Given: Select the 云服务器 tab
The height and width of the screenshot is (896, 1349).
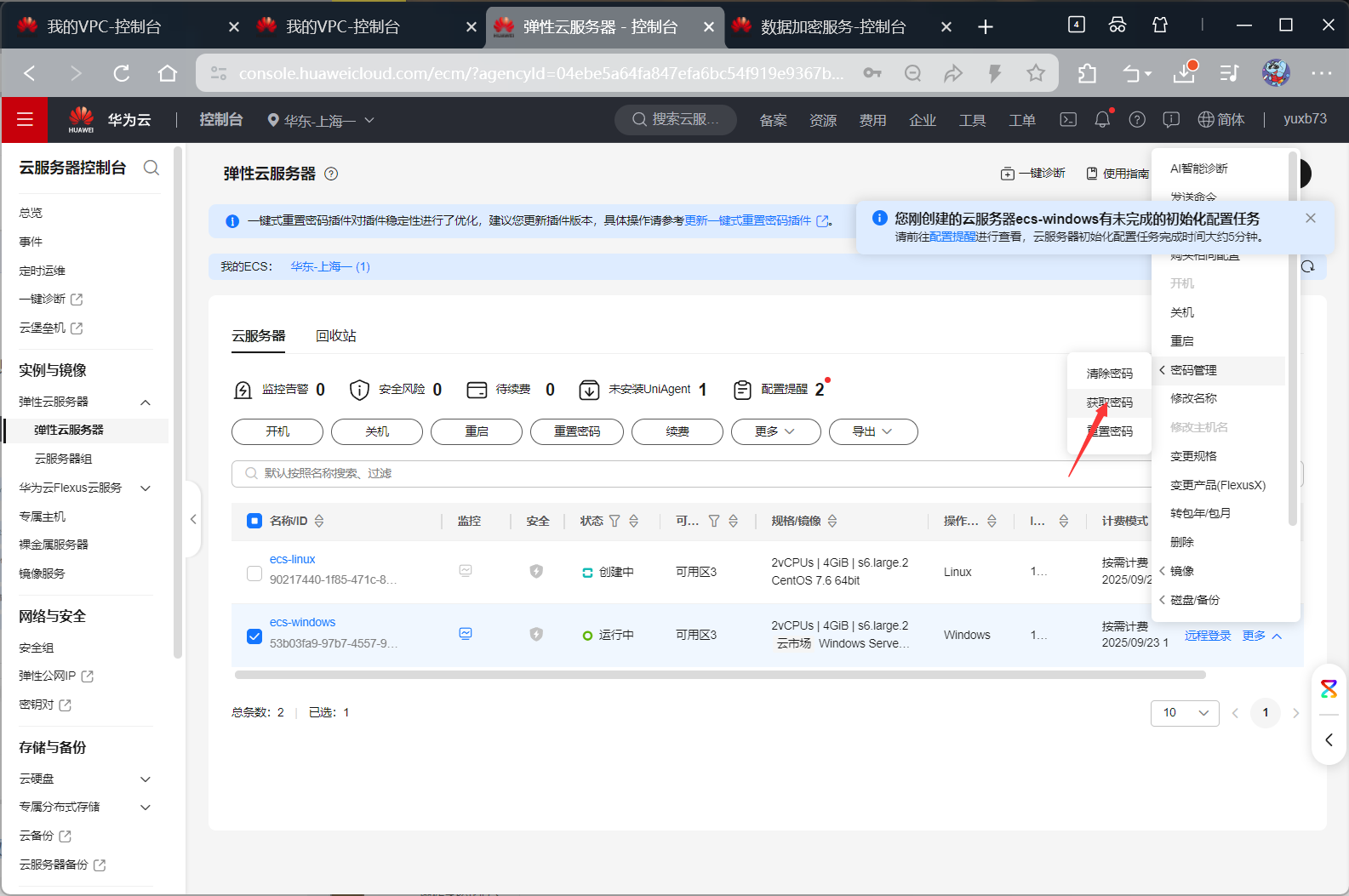Looking at the screenshot, I should [x=259, y=336].
